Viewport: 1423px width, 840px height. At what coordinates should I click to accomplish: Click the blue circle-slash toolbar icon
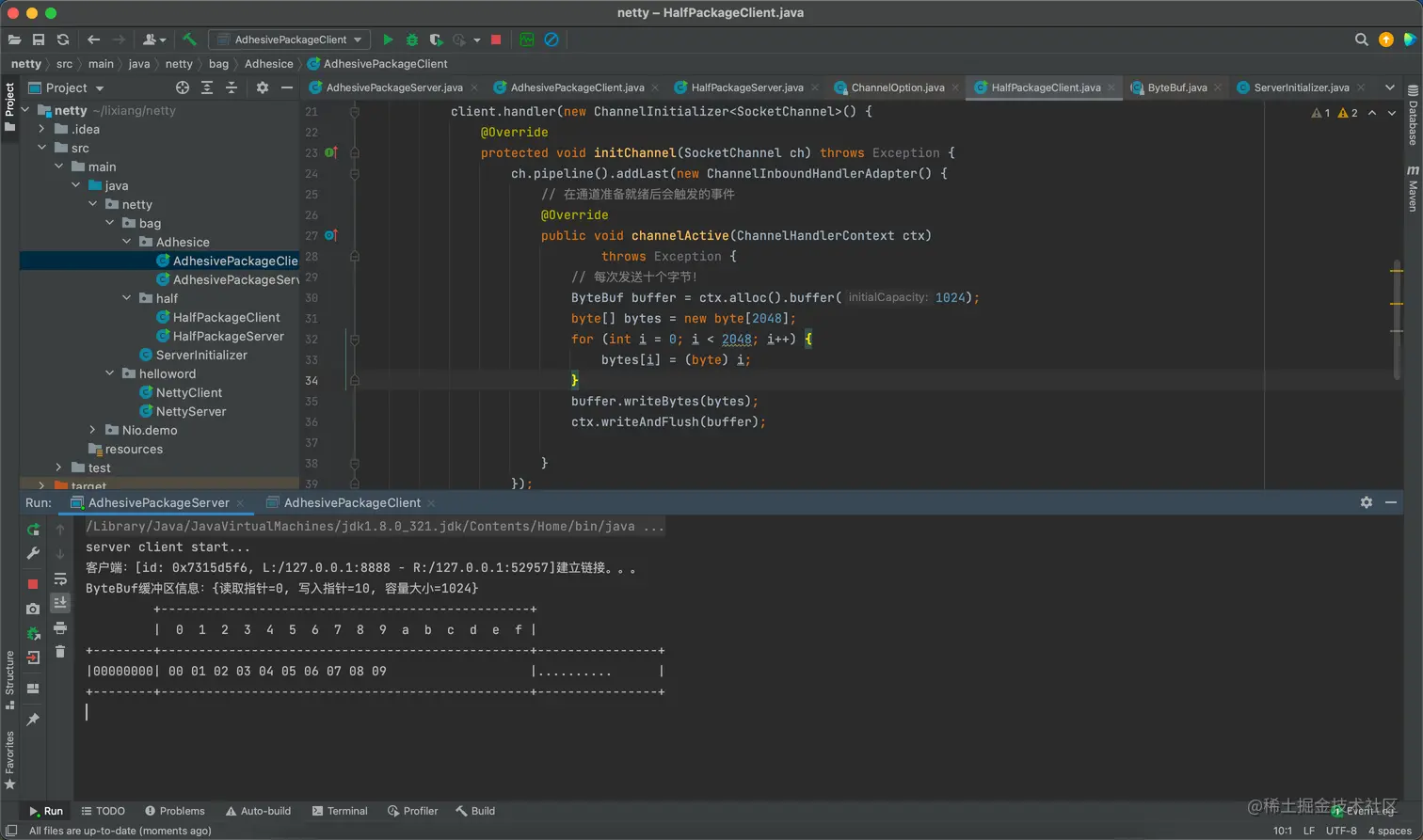click(x=552, y=40)
